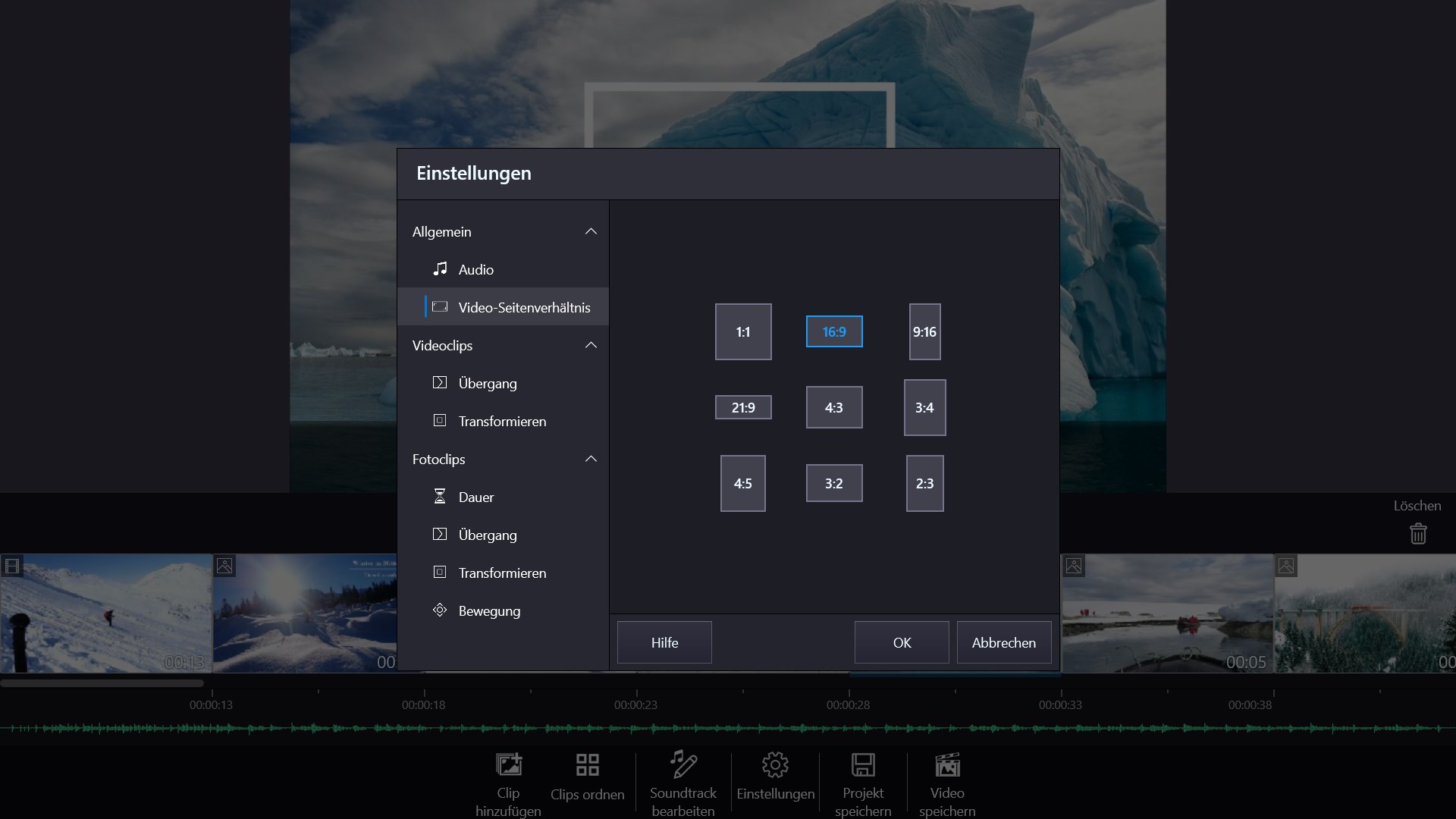The image size is (1456, 819).
Task: Collapse the Fotoclips section
Action: (591, 459)
